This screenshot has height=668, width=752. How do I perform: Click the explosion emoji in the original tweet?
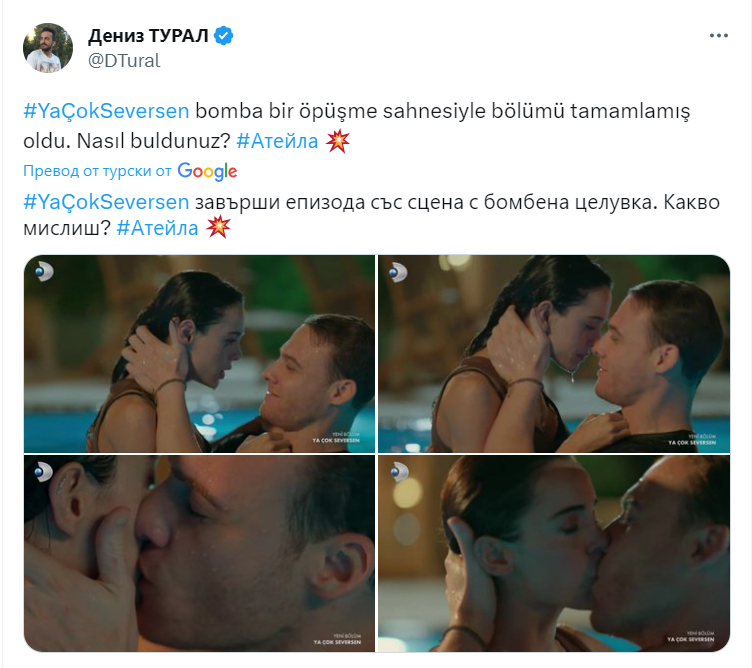(338, 141)
